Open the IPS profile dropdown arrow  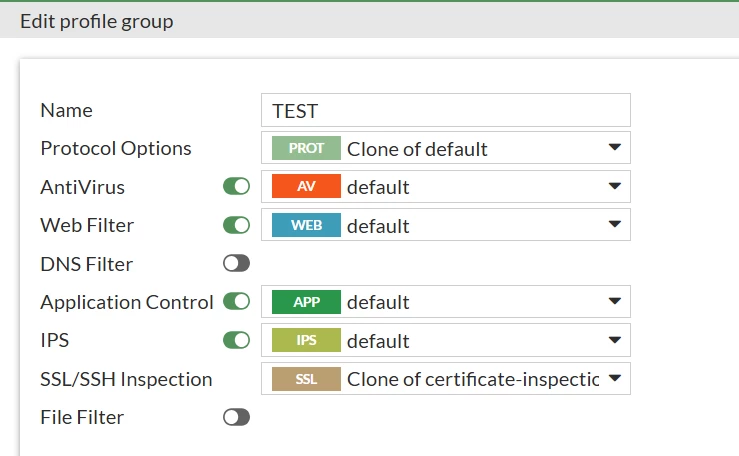click(x=615, y=340)
